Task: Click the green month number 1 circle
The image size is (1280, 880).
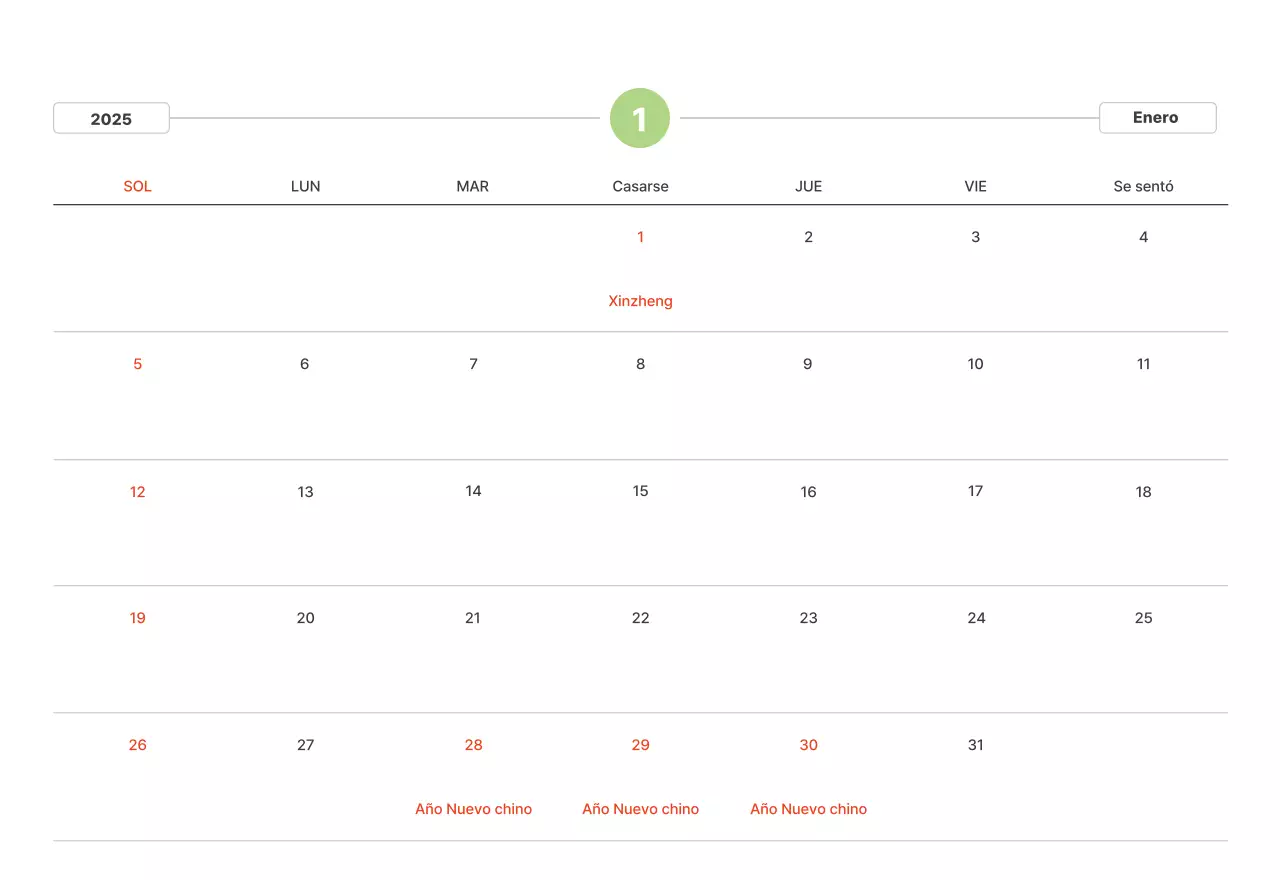Action: [640, 118]
